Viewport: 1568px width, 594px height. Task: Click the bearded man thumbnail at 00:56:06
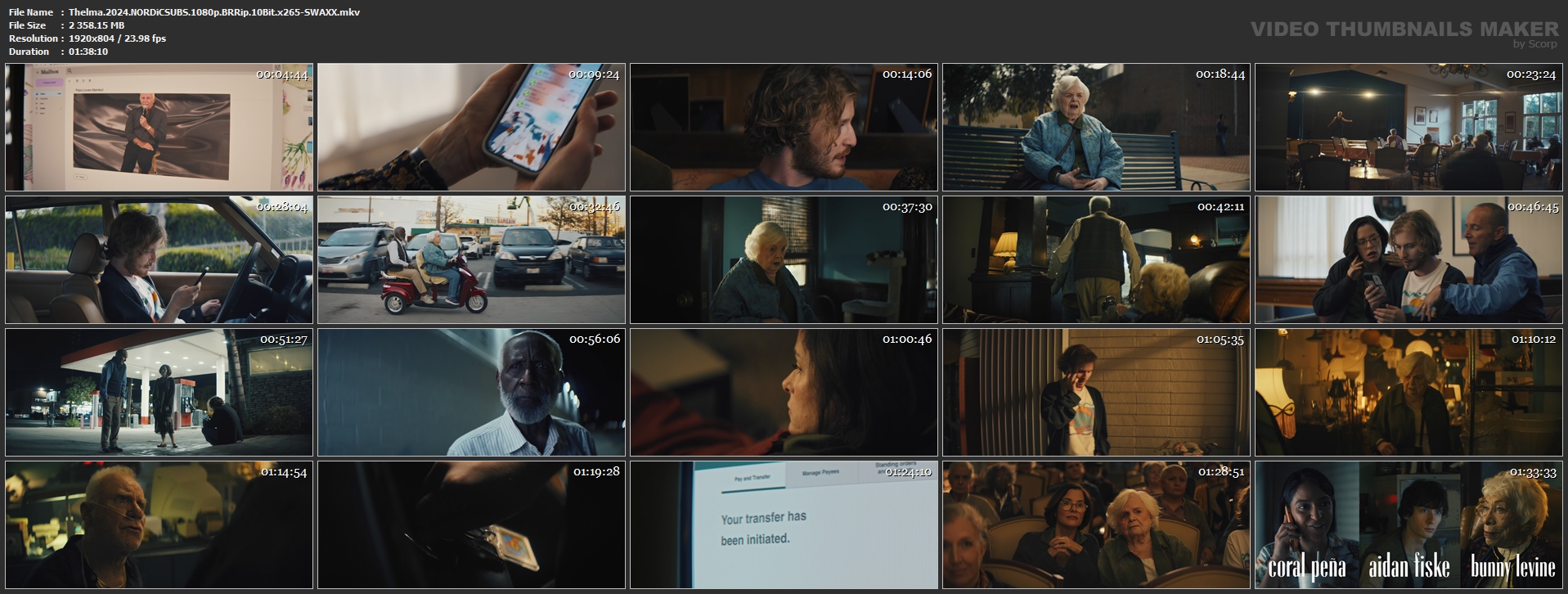click(471, 393)
